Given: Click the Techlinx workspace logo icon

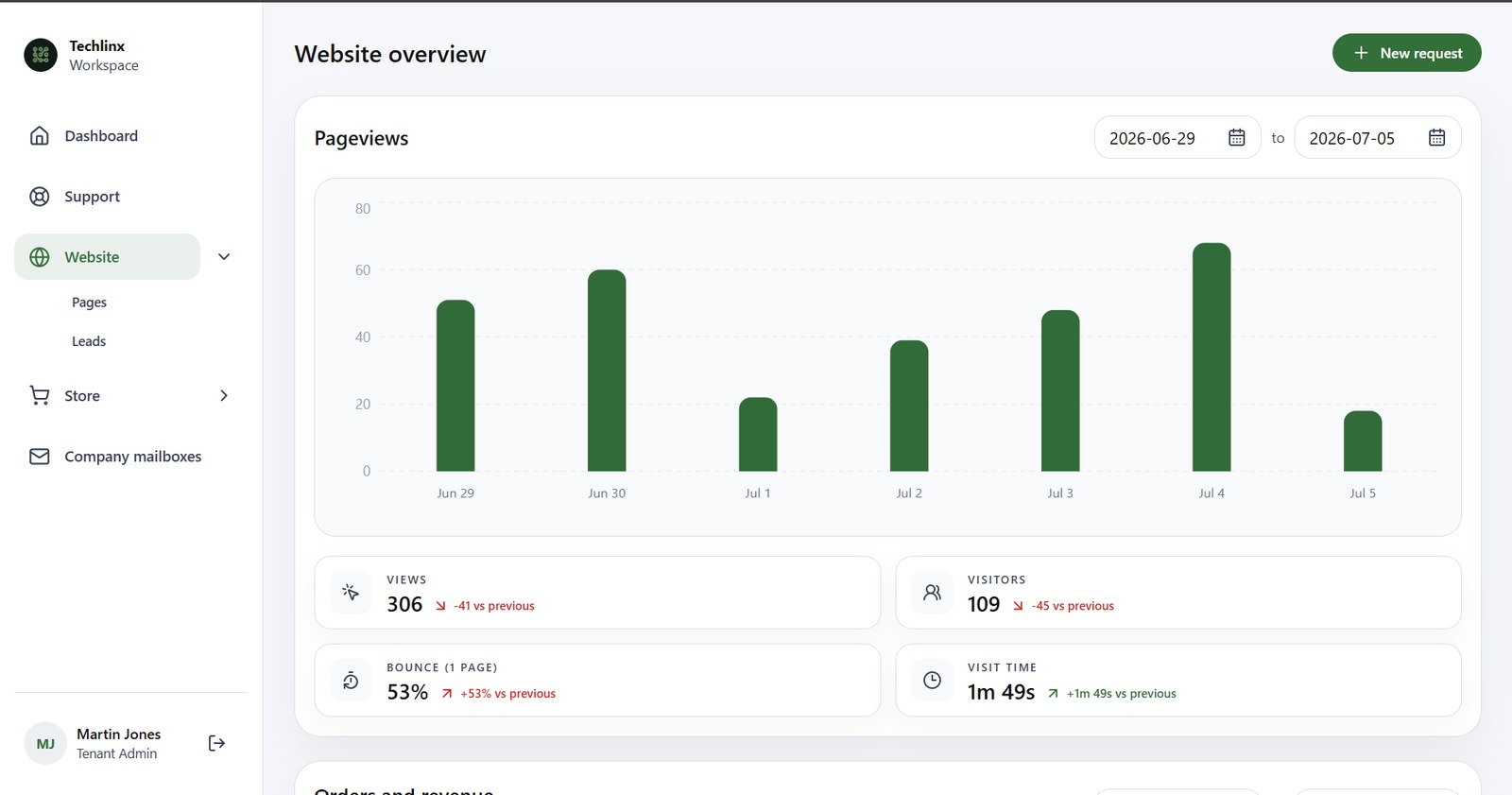Looking at the screenshot, I should [41, 55].
